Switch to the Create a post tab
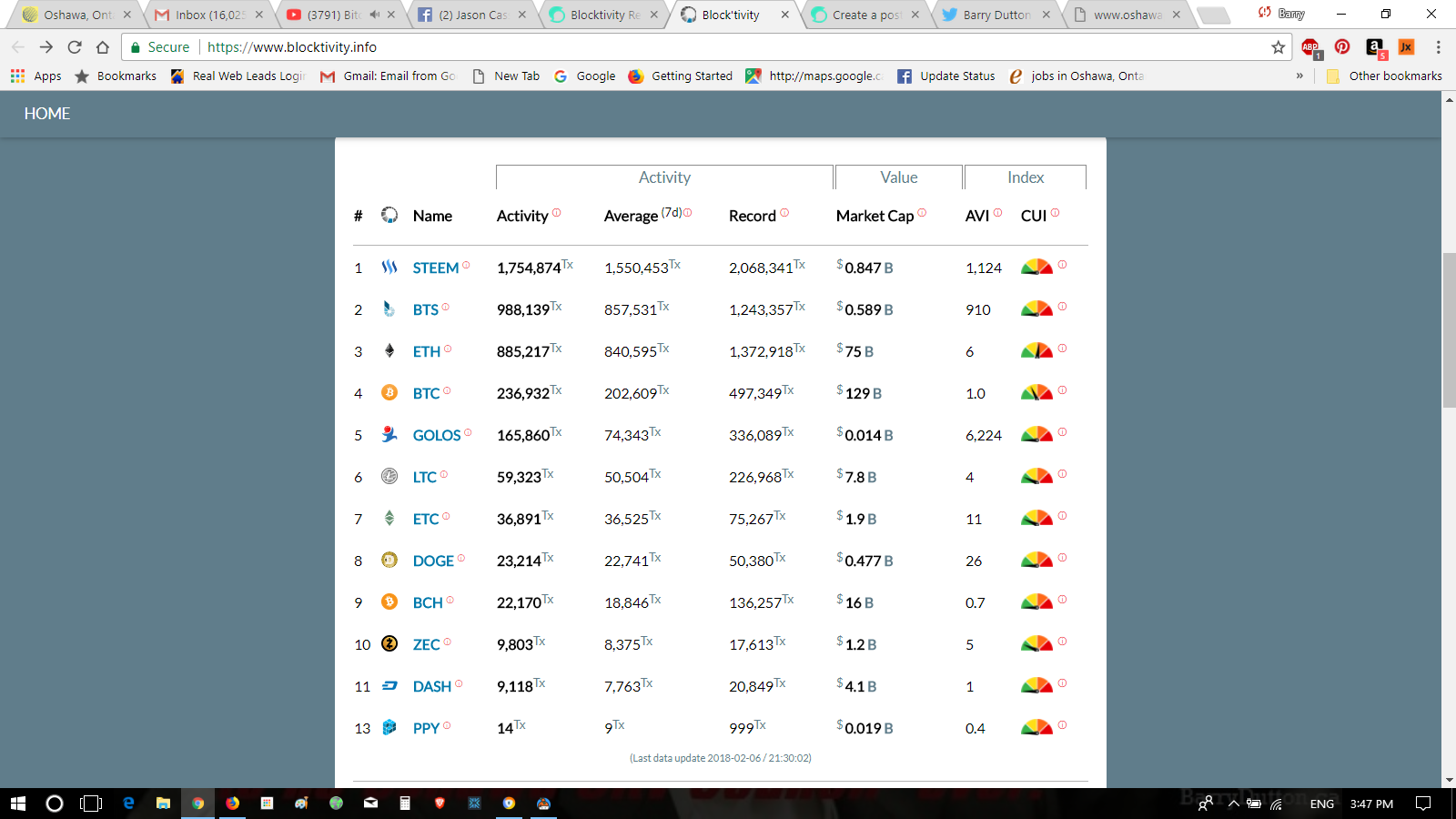 click(867, 15)
